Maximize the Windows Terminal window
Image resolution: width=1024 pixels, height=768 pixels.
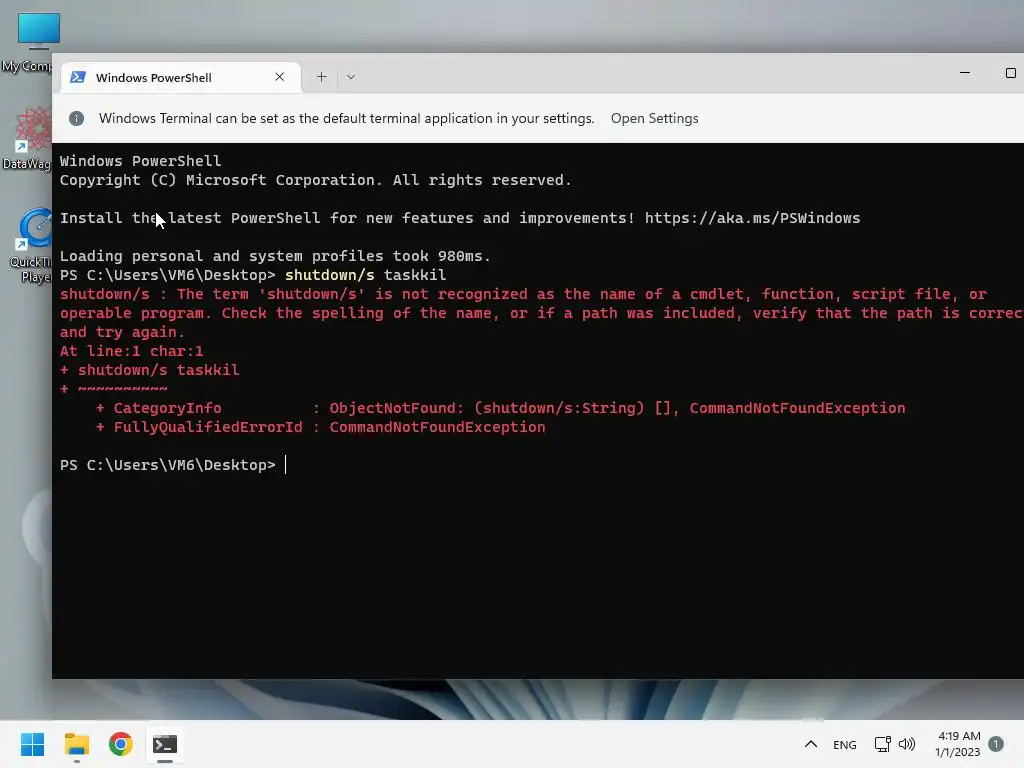(x=1010, y=73)
